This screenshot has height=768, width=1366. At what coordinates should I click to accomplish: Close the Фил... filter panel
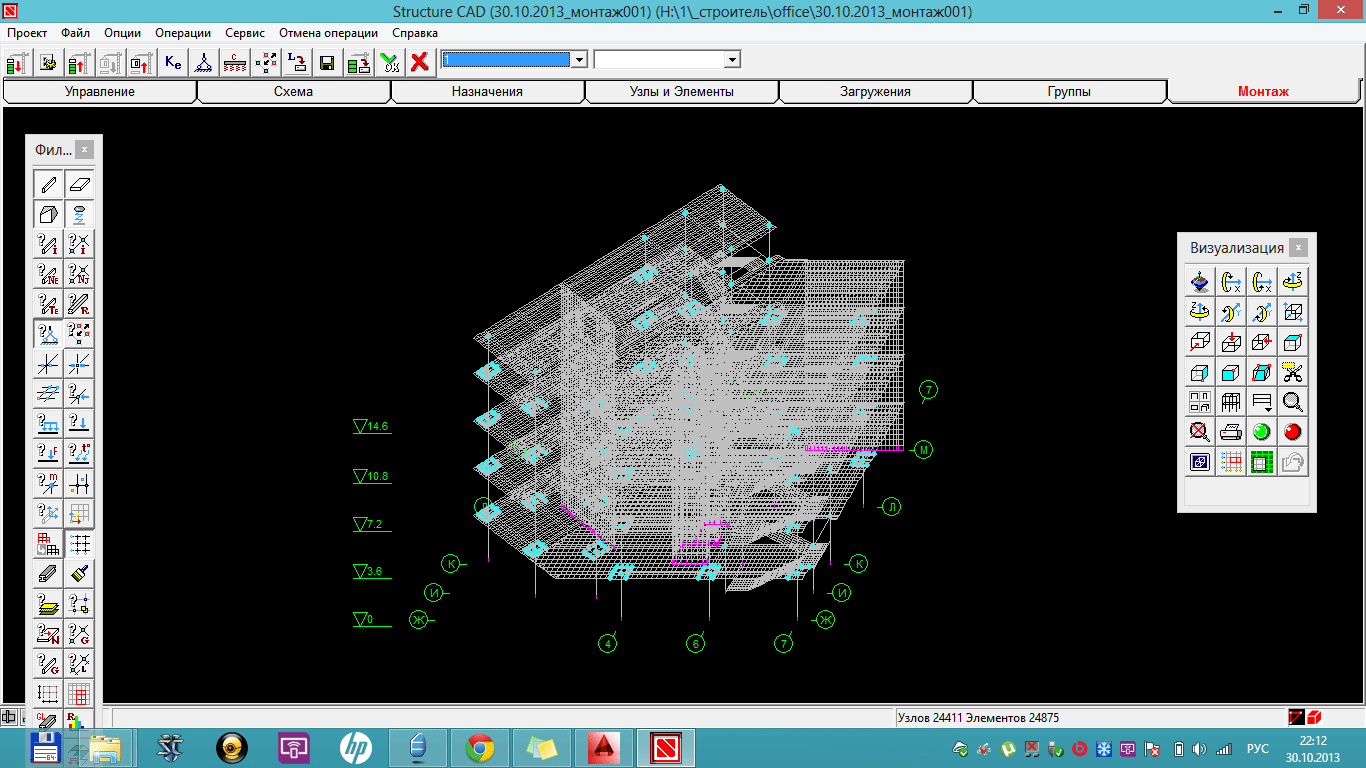(x=85, y=150)
